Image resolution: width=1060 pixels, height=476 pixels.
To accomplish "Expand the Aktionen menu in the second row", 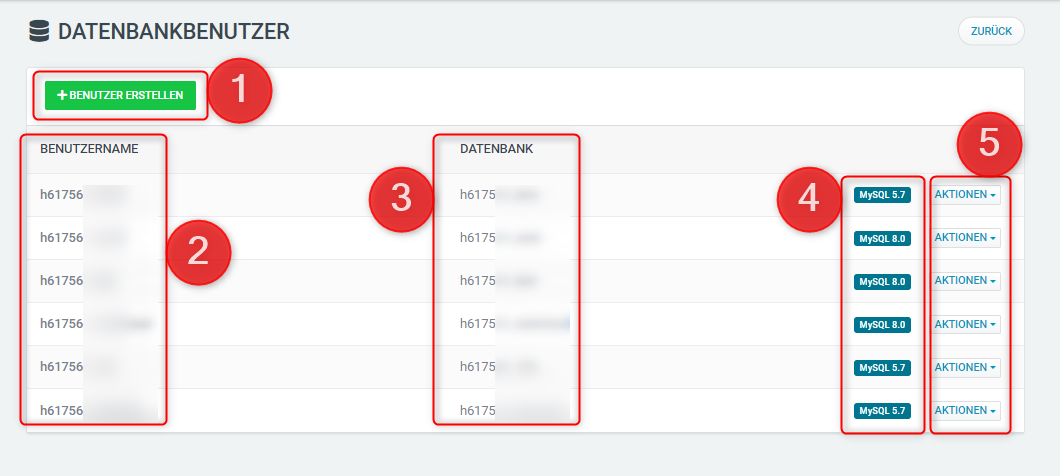I will 966,238.
